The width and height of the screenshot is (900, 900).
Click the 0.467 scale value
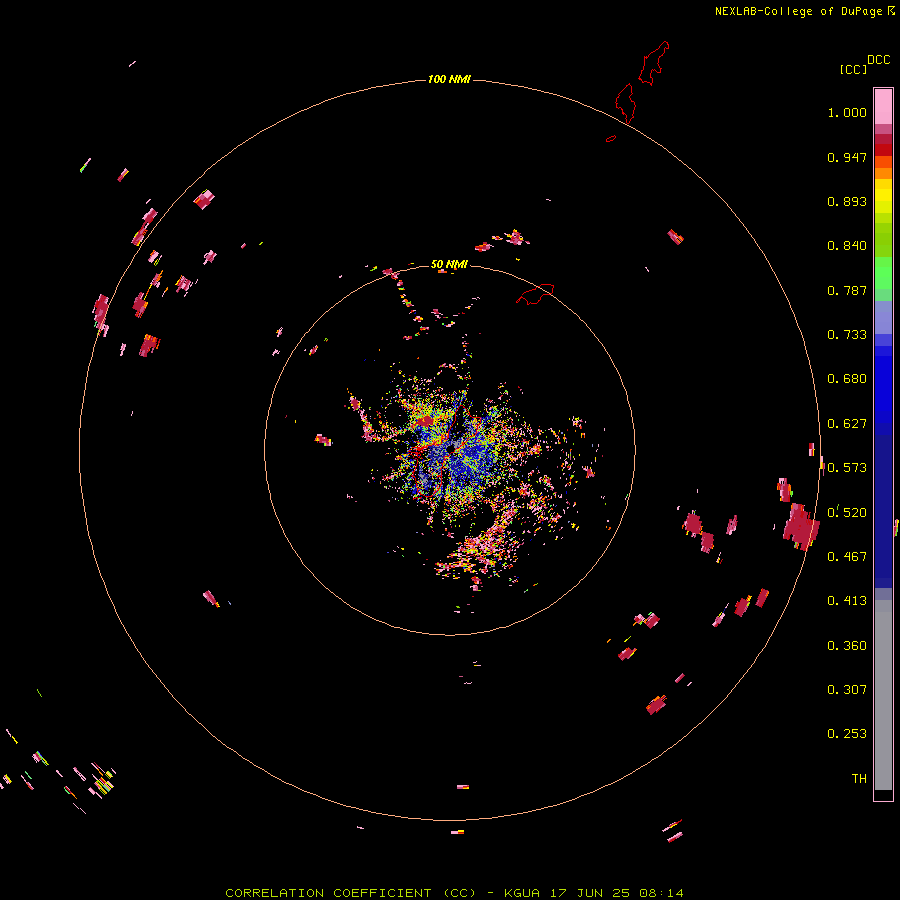tap(847, 557)
